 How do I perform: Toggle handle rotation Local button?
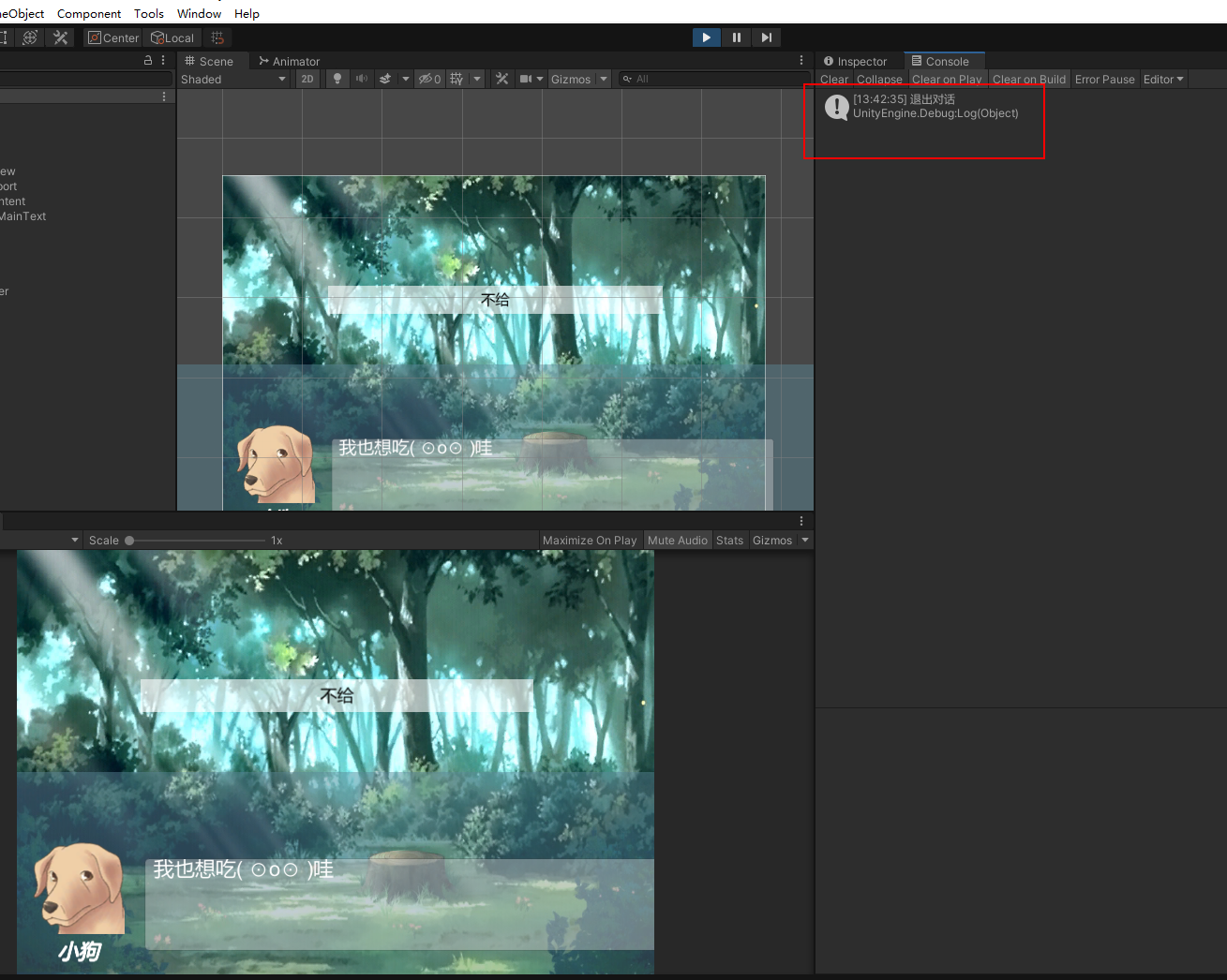(172, 37)
